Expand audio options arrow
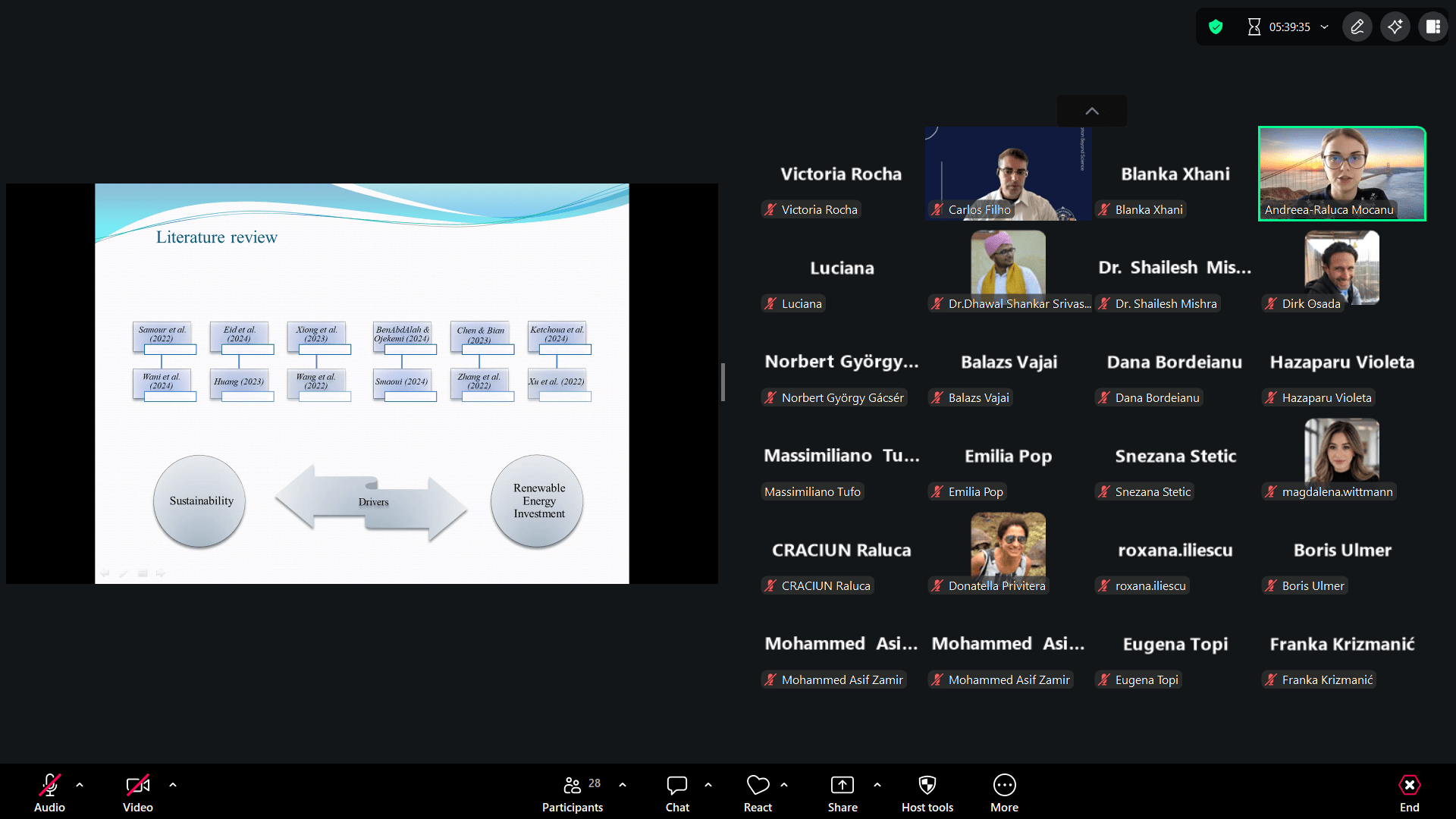This screenshot has height=819, width=1456. [x=80, y=785]
